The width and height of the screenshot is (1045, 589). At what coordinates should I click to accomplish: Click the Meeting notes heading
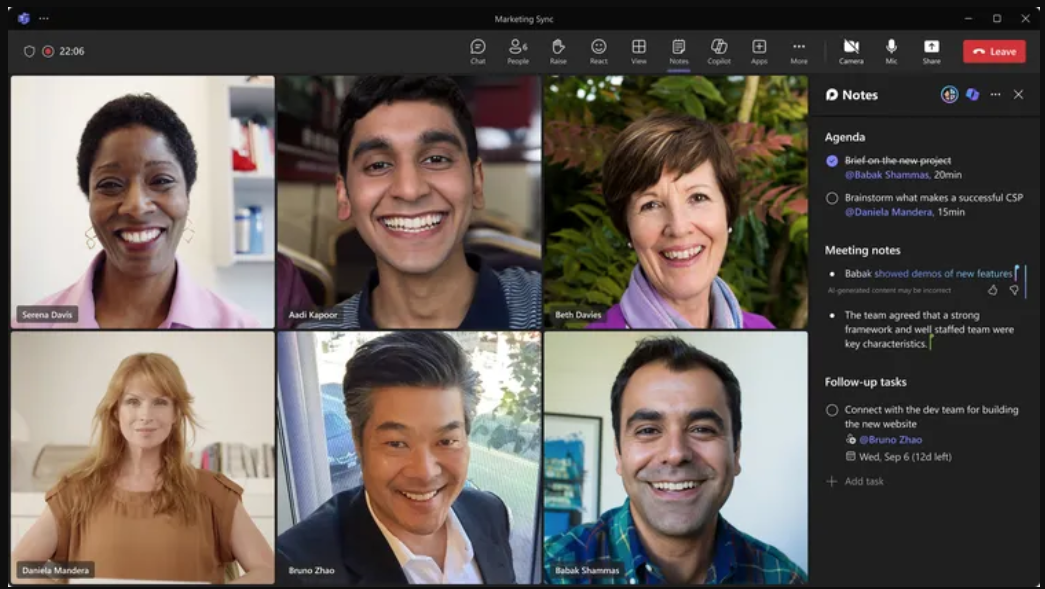pyautogui.click(x=862, y=250)
